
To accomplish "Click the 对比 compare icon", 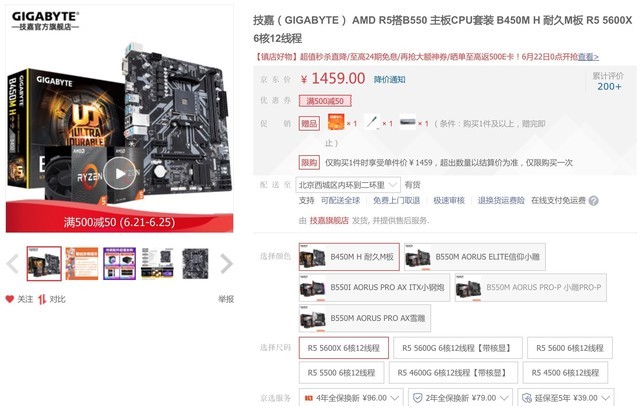I will [42, 300].
